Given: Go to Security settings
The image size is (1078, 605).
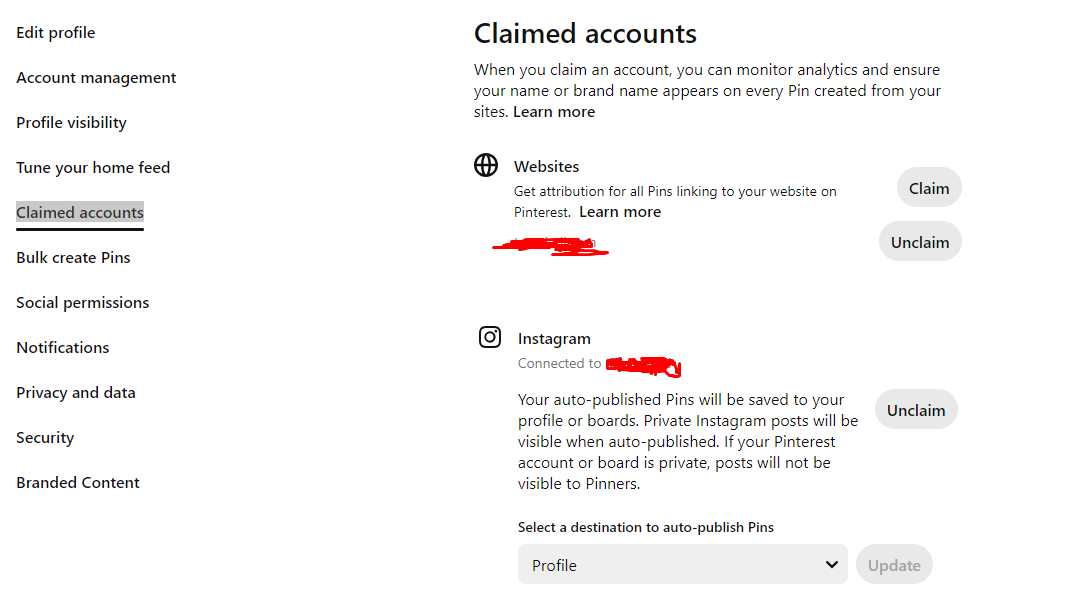Looking at the screenshot, I should click(x=45, y=438).
